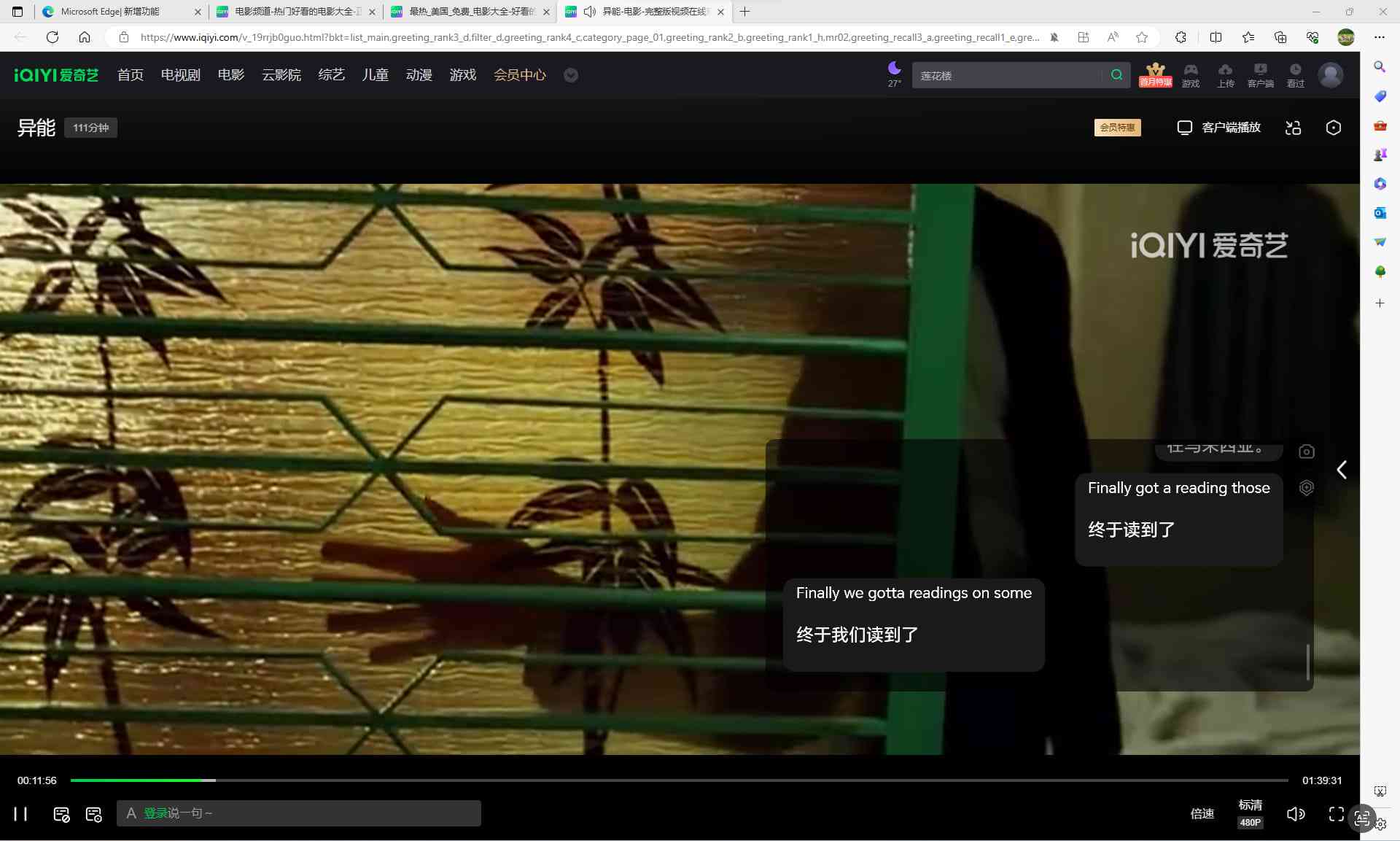1400x841 pixels.
Task: Click 会员特惠 membership offer button
Action: (x=1118, y=127)
